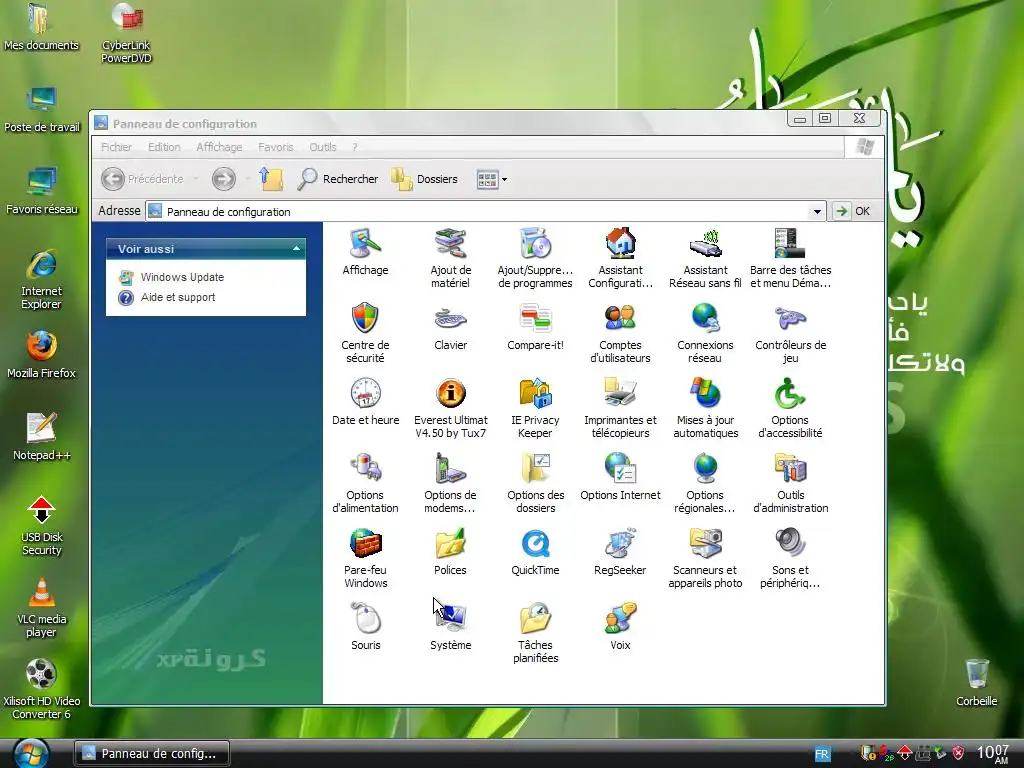Select Notepad++ desktop icon
The image size is (1024, 768).
click(x=41, y=437)
